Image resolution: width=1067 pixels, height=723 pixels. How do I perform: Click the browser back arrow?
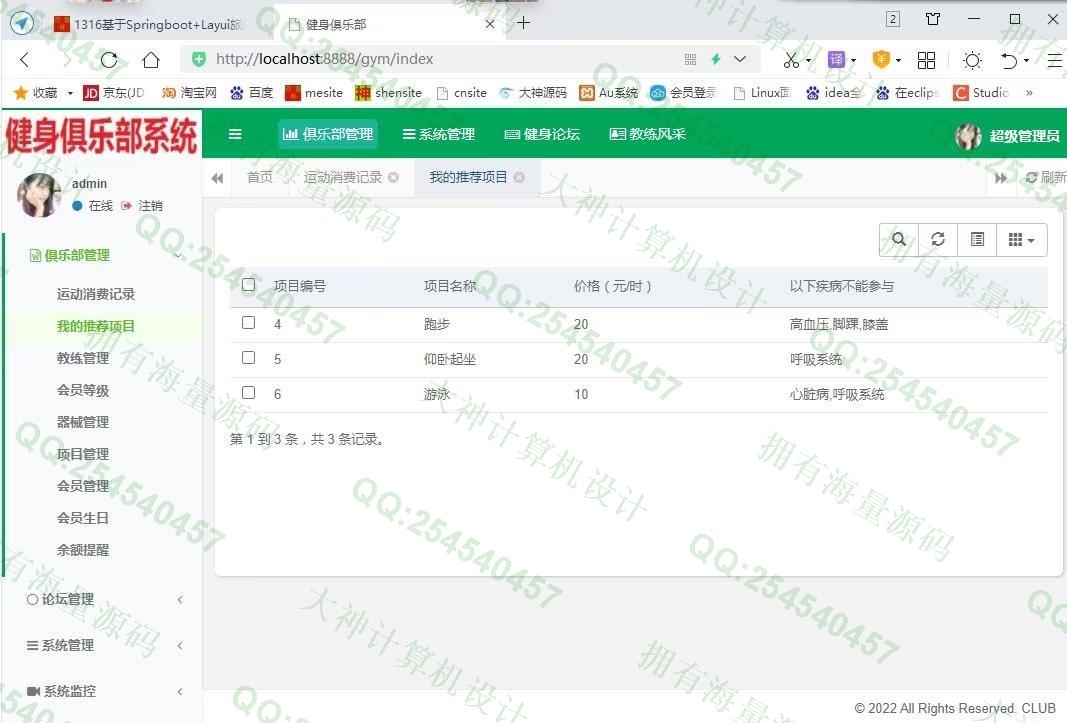coord(25,60)
